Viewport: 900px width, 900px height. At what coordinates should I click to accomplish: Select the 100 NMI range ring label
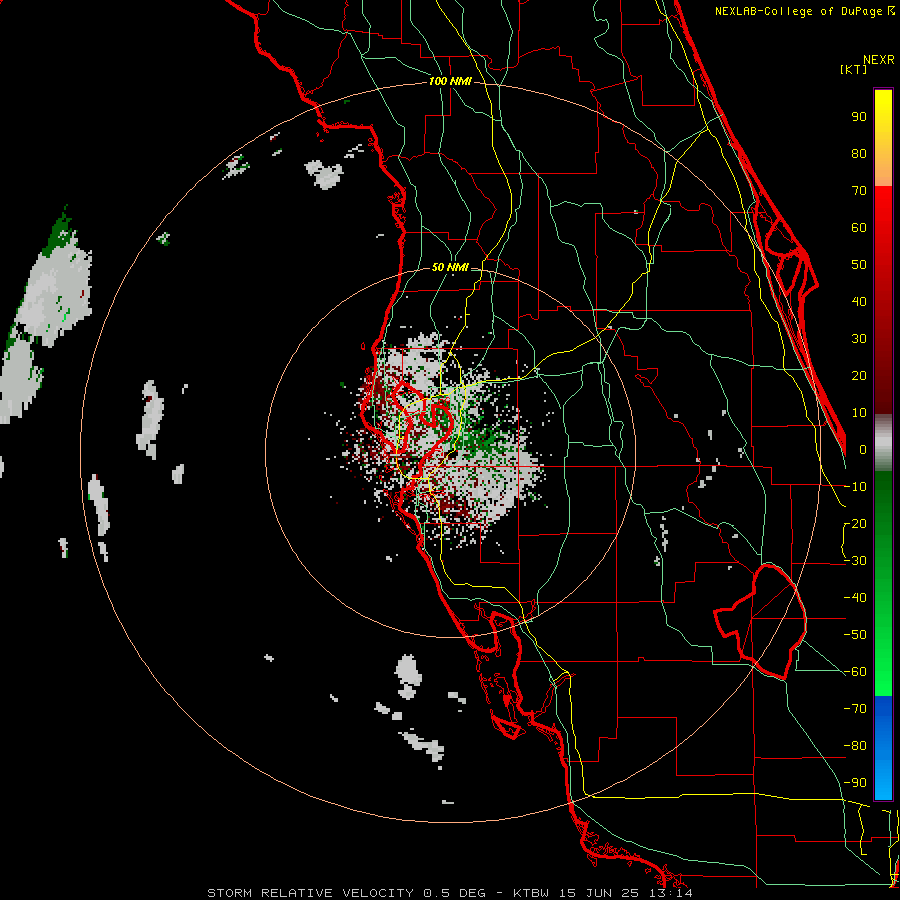450,82
